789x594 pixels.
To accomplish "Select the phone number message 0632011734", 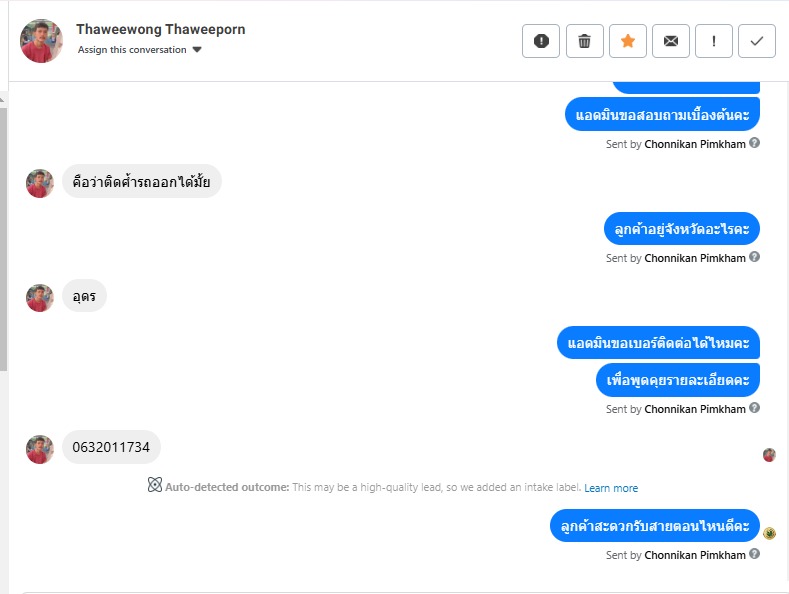I will point(111,447).
